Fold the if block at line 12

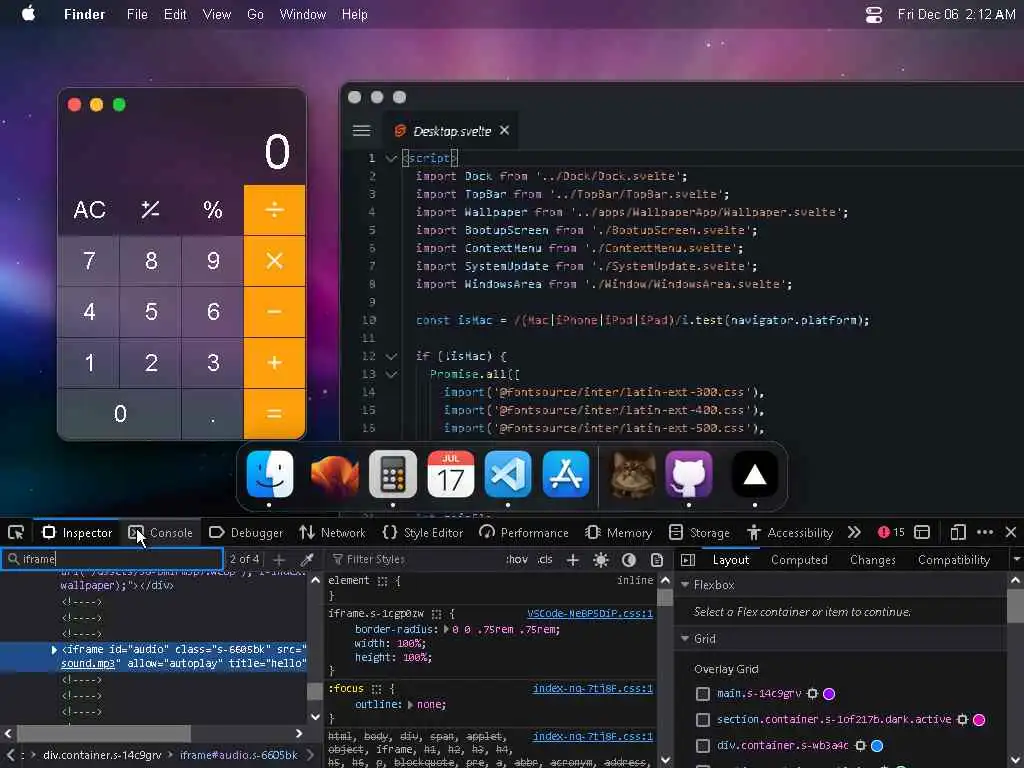(x=391, y=357)
